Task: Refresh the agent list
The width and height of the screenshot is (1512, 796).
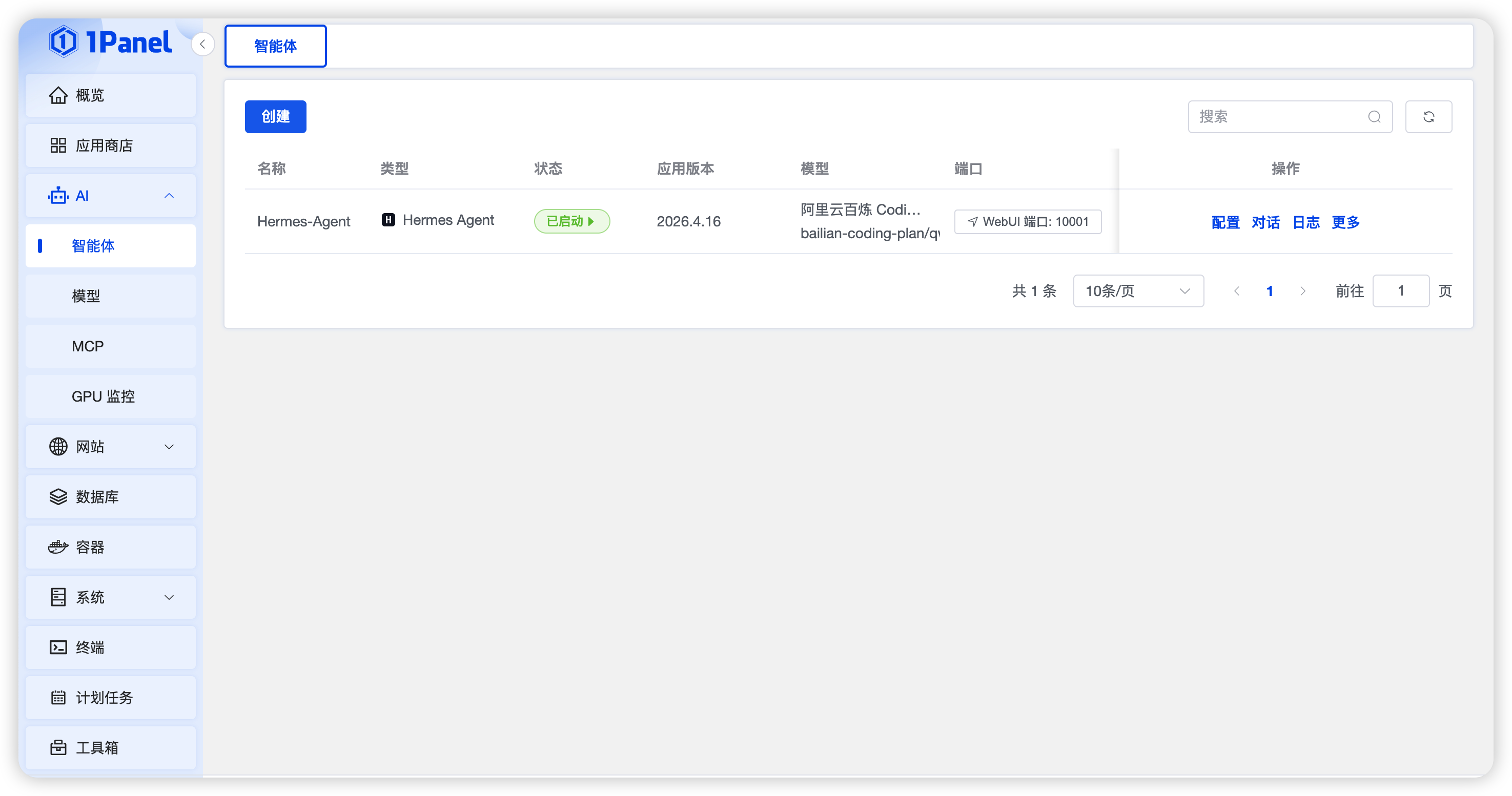Action: pyautogui.click(x=1428, y=117)
